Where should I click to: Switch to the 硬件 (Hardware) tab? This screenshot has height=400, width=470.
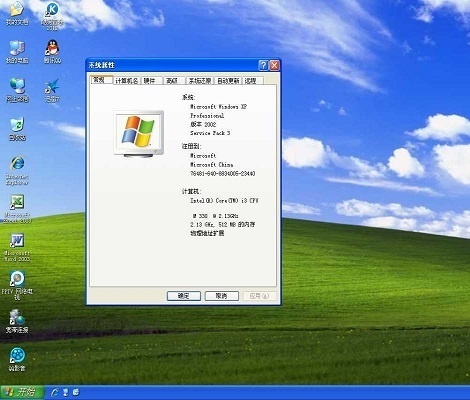click(152, 81)
